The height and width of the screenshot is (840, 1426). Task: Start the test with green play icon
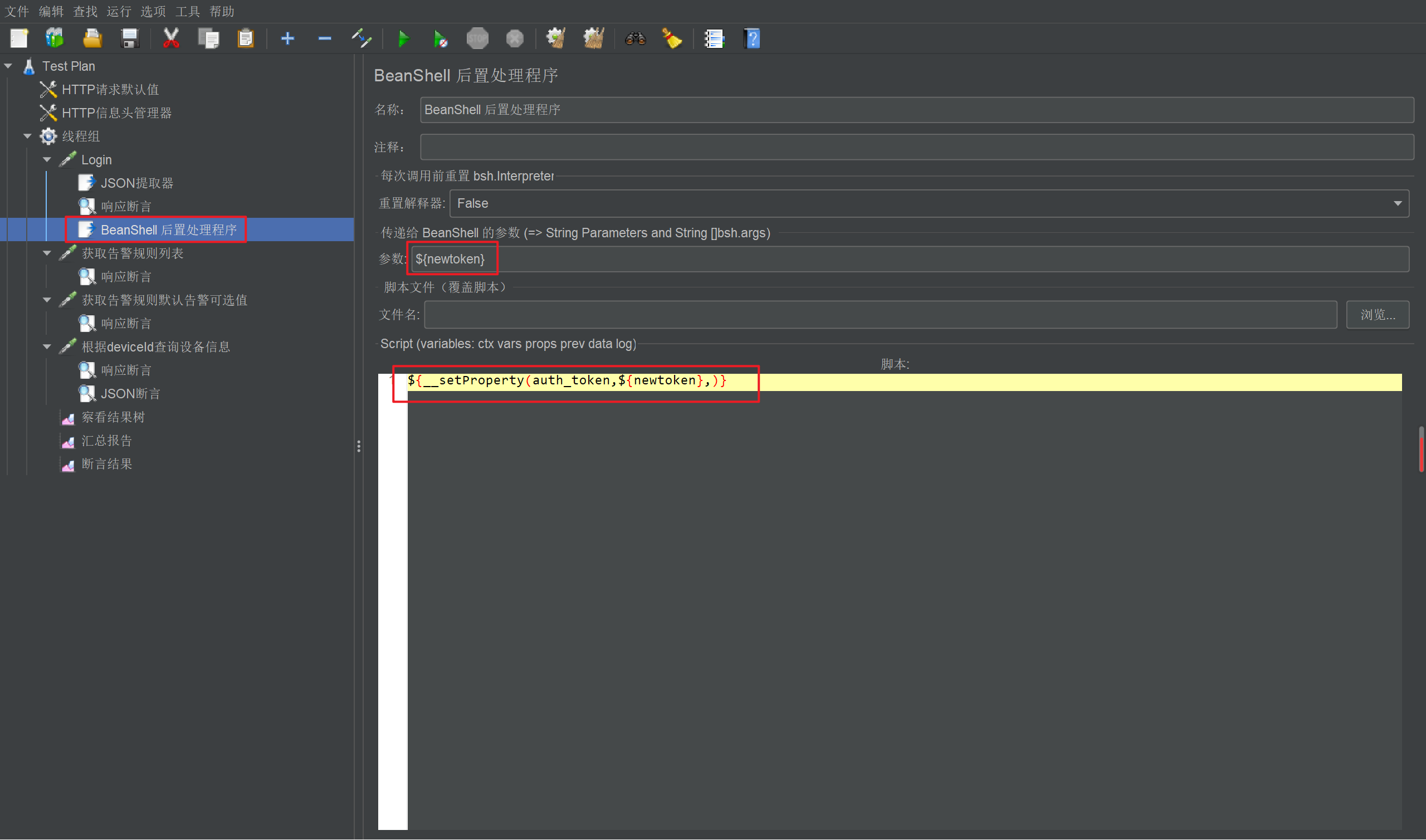coord(403,38)
